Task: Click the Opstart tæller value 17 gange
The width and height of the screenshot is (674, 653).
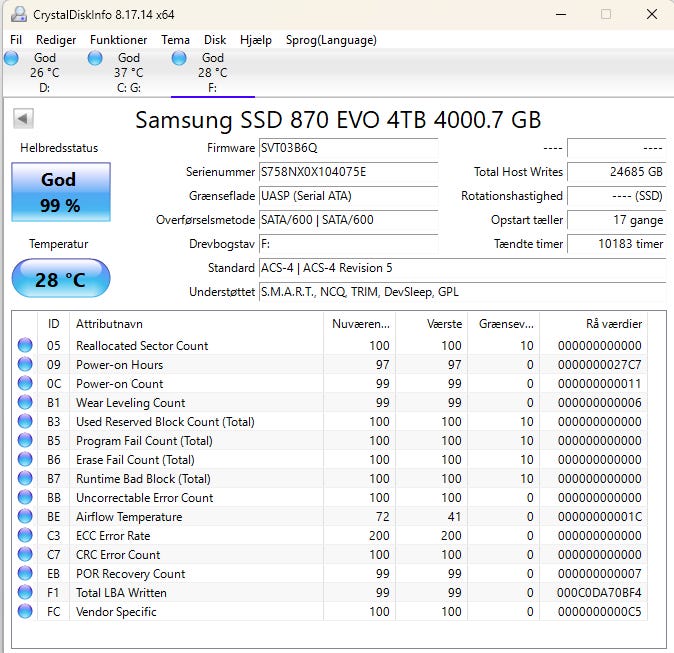Action: pyautogui.click(x=617, y=220)
